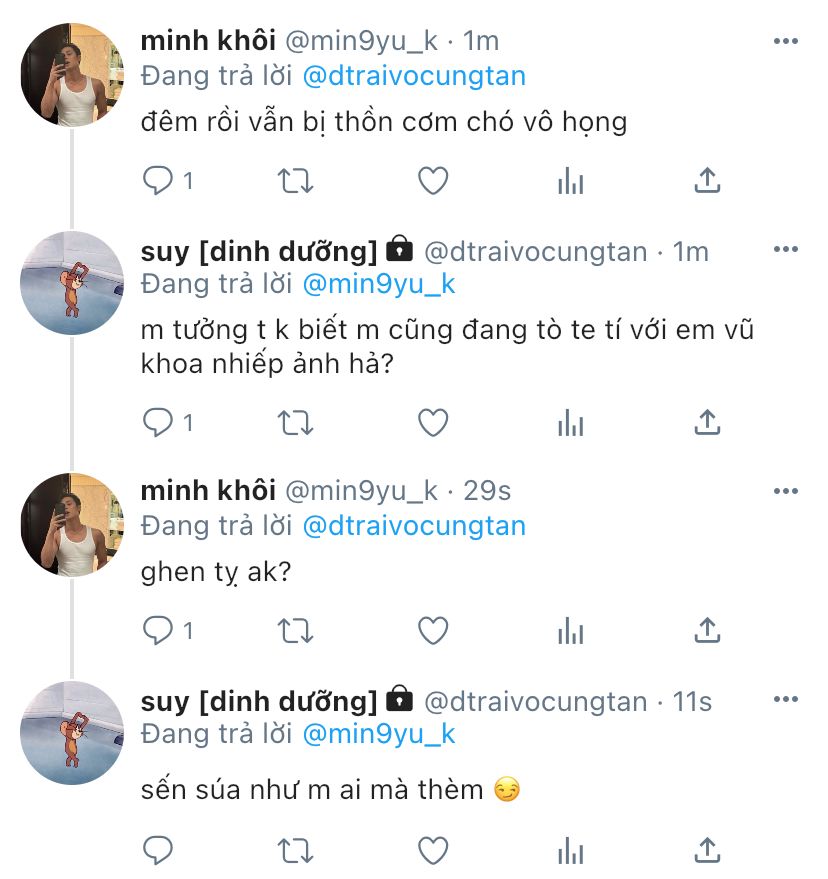Open suy [dinh dưỡng] avatar on last tweet

point(71,733)
